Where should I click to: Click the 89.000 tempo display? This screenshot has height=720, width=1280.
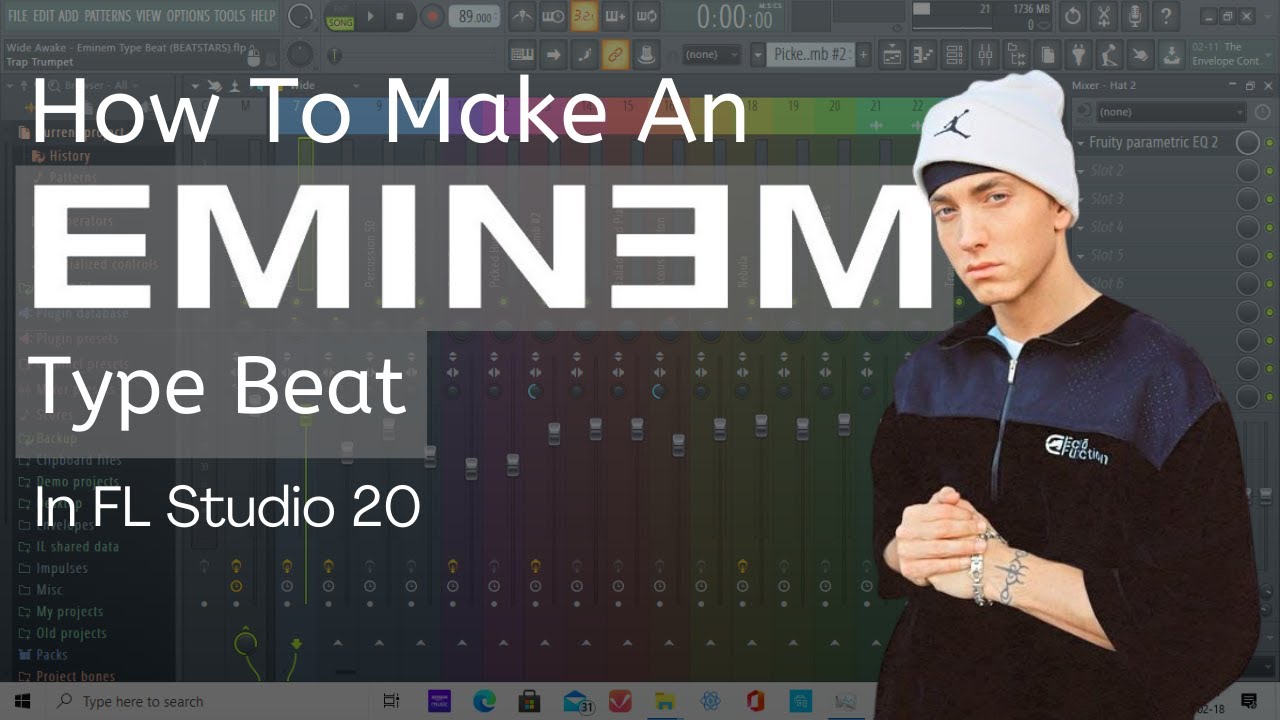(475, 17)
